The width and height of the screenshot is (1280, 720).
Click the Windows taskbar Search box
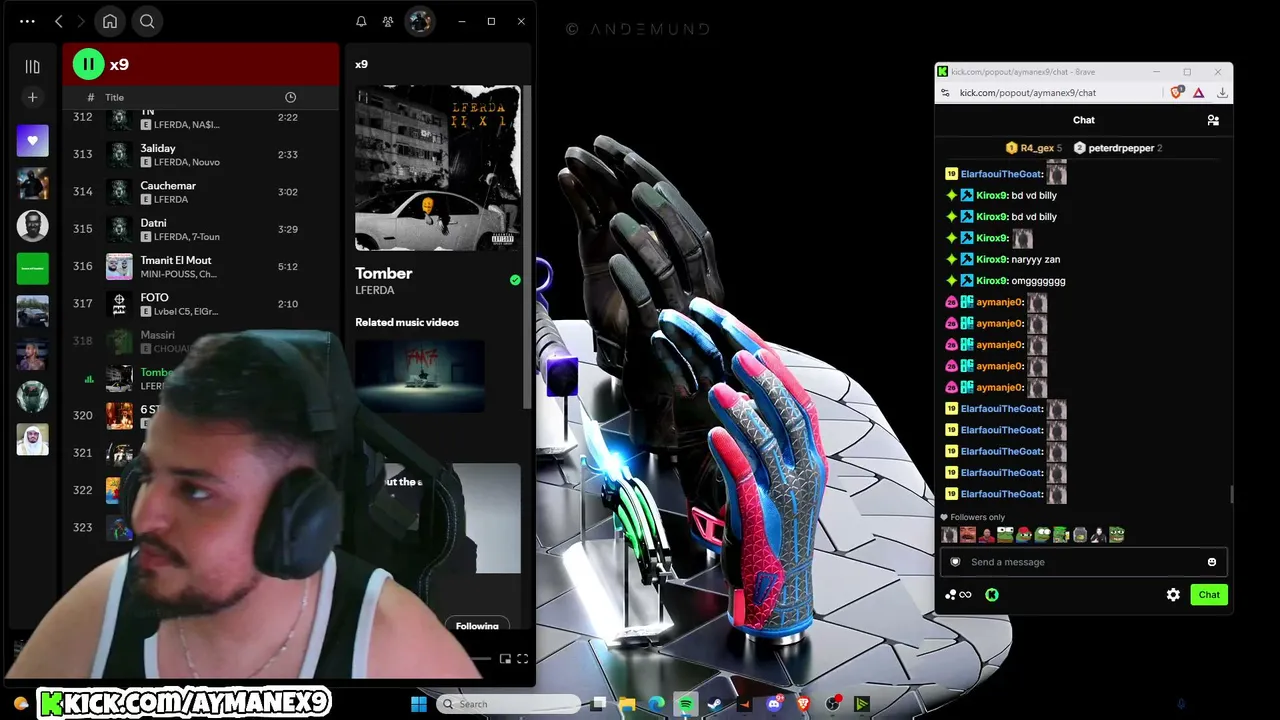[507, 704]
